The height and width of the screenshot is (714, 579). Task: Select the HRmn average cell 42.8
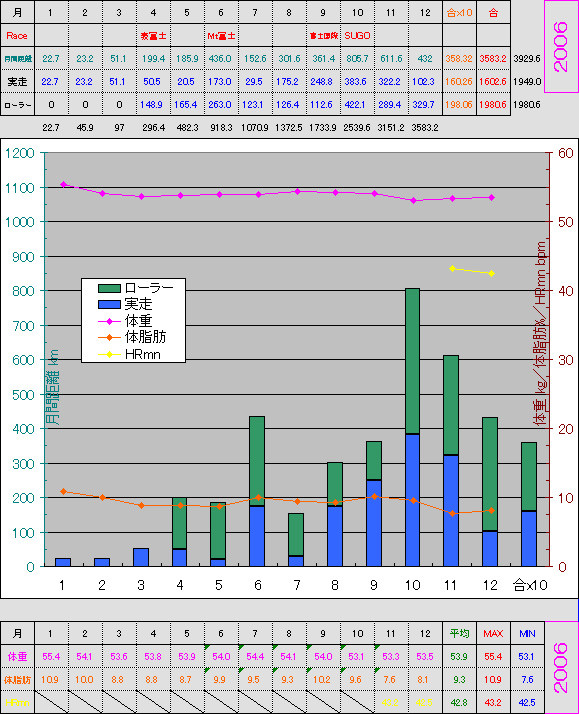pyautogui.click(x=459, y=702)
